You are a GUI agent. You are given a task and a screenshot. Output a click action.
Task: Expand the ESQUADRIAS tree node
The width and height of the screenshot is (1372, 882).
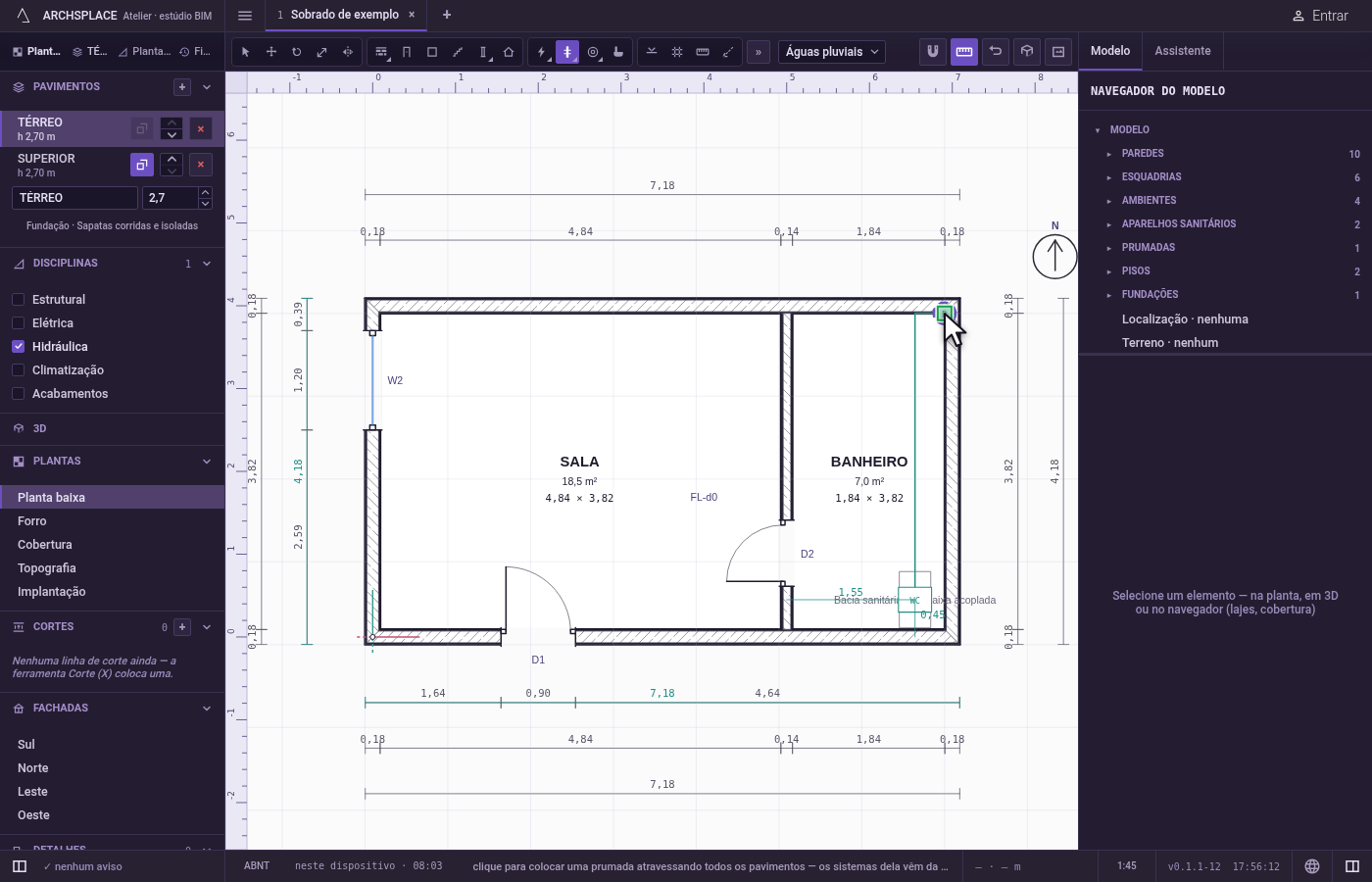coord(1108,177)
